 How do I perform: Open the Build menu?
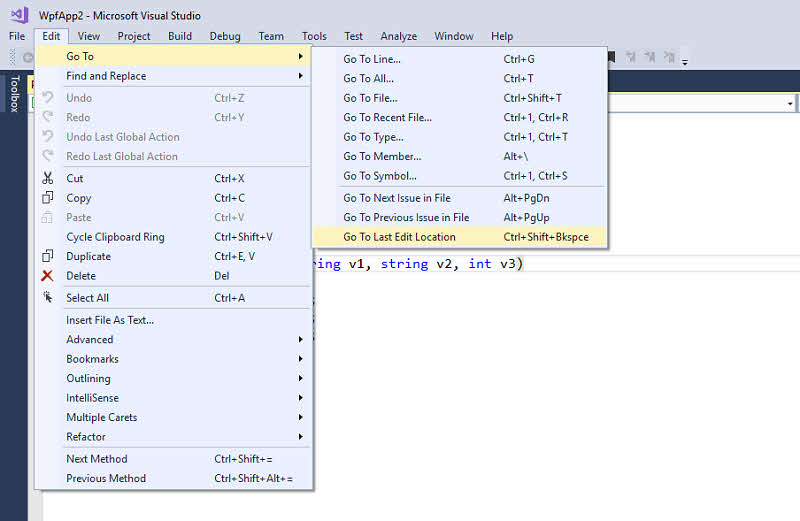click(180, 36)
